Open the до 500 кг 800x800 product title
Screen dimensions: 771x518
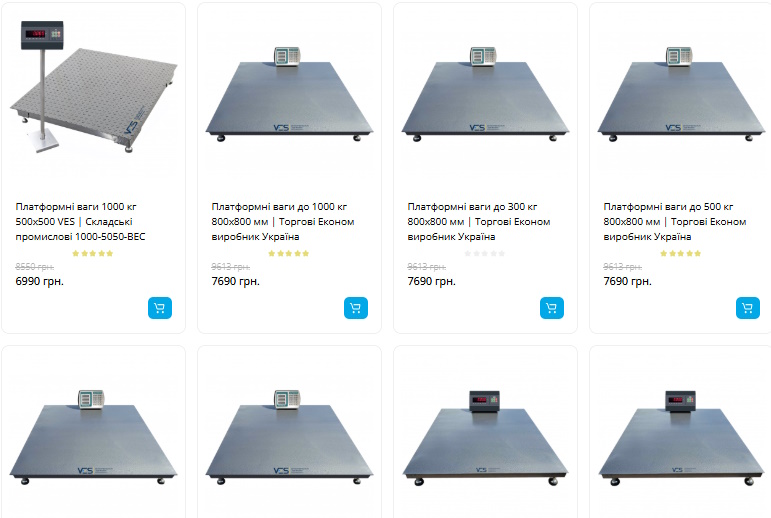pos(675,221)
